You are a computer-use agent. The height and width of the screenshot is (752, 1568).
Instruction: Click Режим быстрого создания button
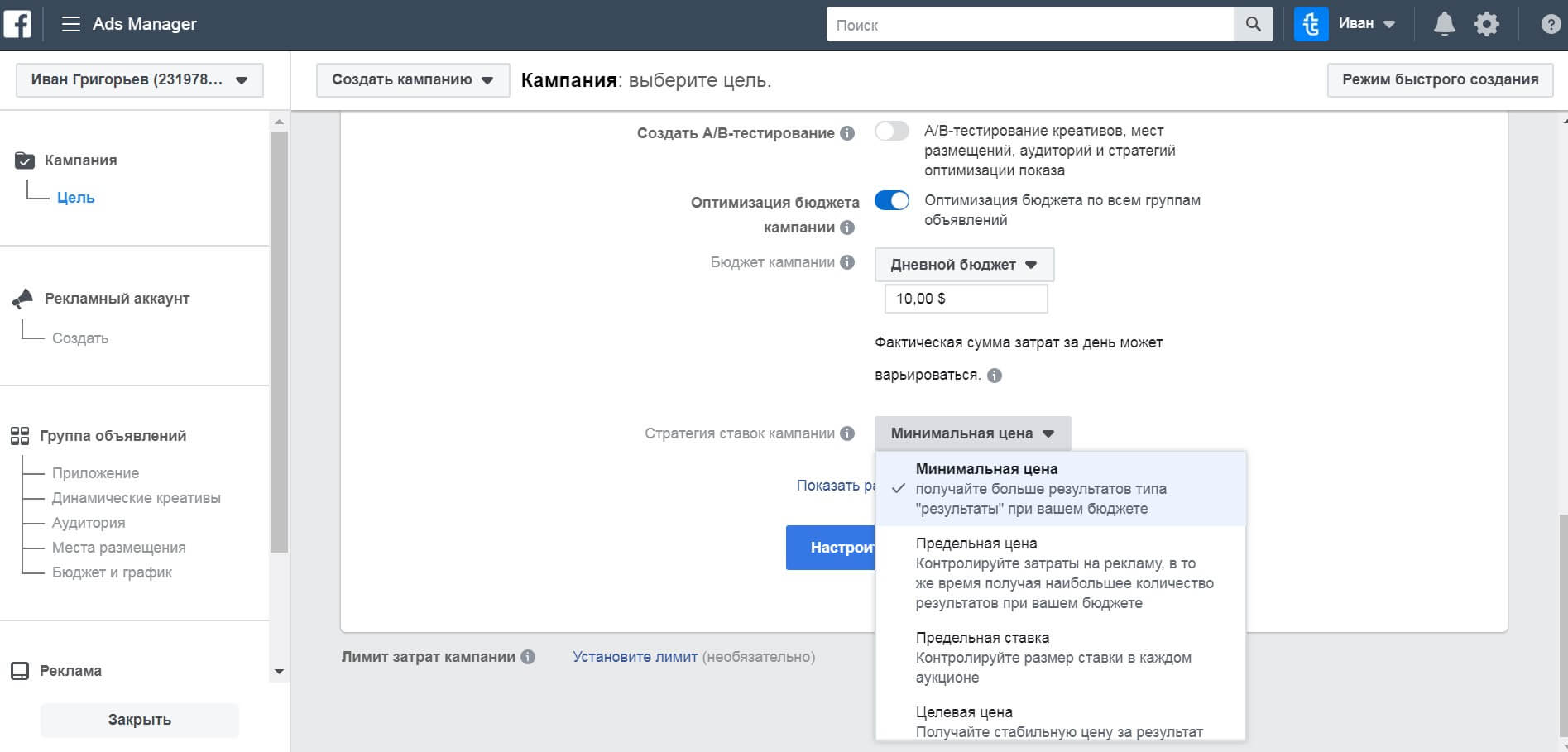pos(1440,80)
